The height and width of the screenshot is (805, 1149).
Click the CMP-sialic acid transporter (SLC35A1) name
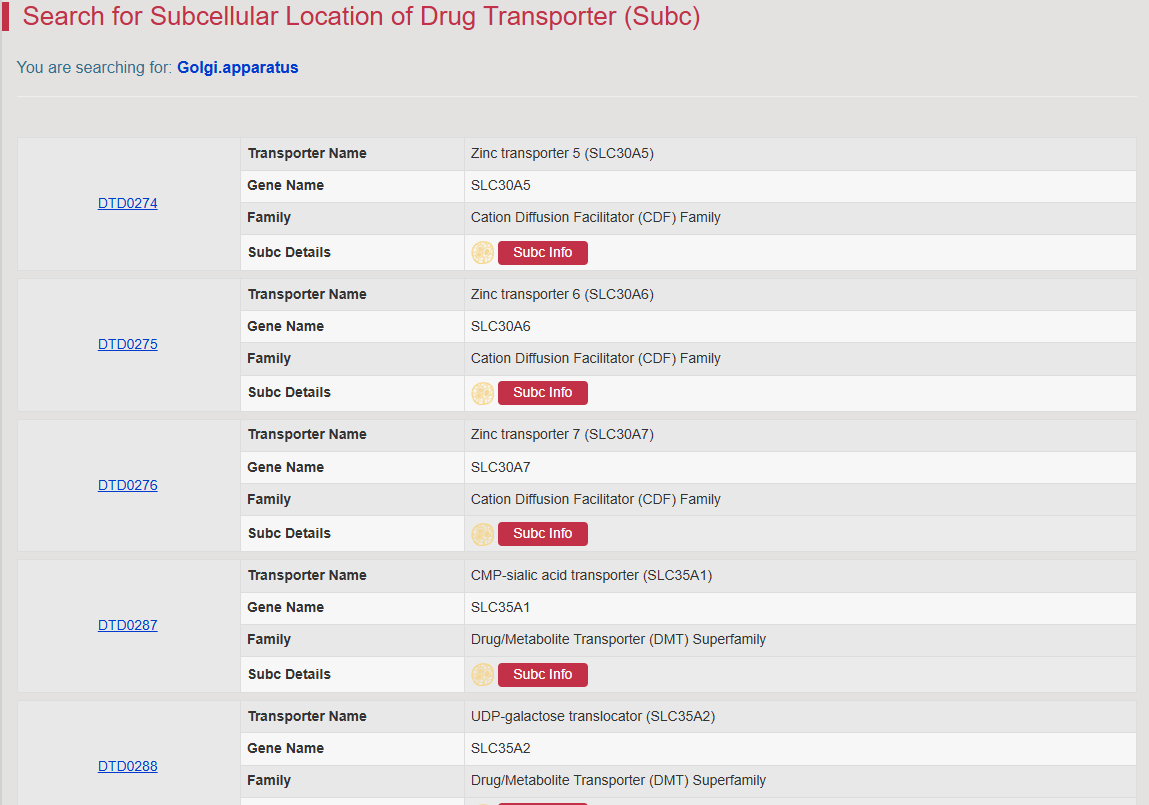591,576
